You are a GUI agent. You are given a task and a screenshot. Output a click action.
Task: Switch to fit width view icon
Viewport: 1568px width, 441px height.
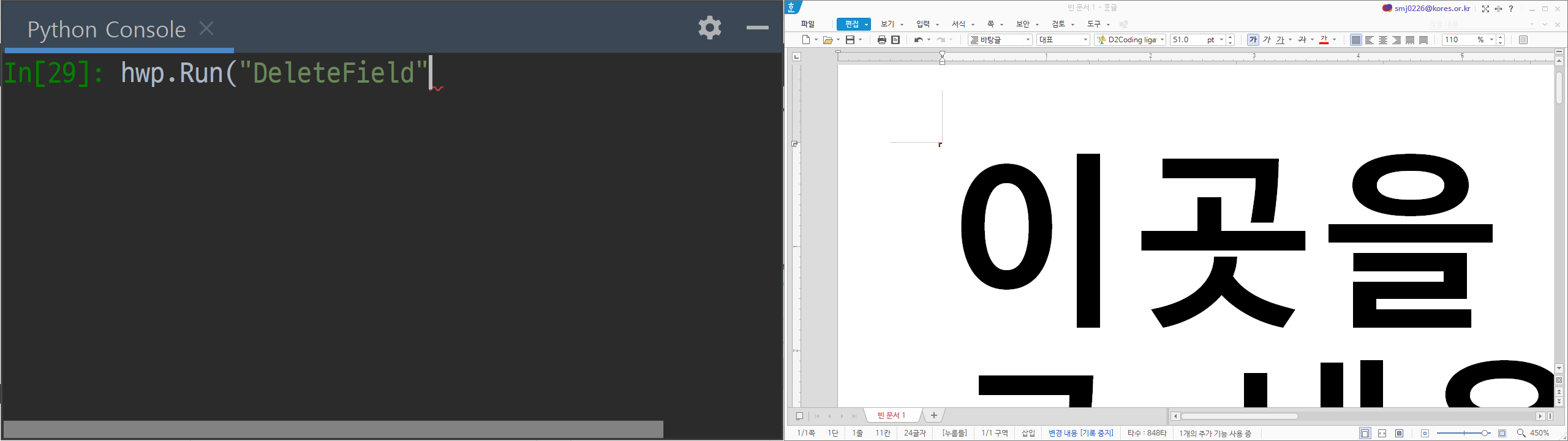[x=1382, y=433]
